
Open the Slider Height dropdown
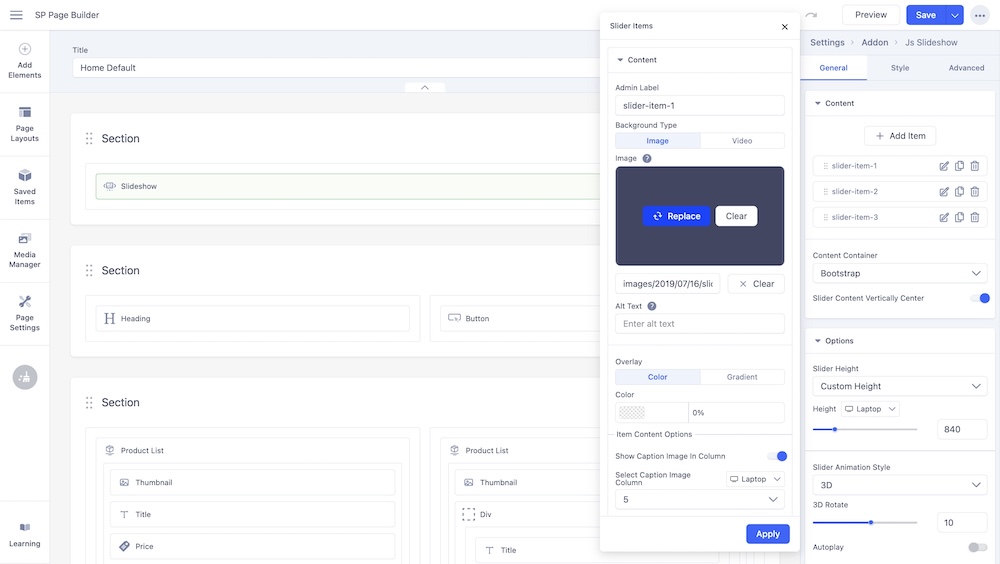pyautogui.click(x=899, y=386)
